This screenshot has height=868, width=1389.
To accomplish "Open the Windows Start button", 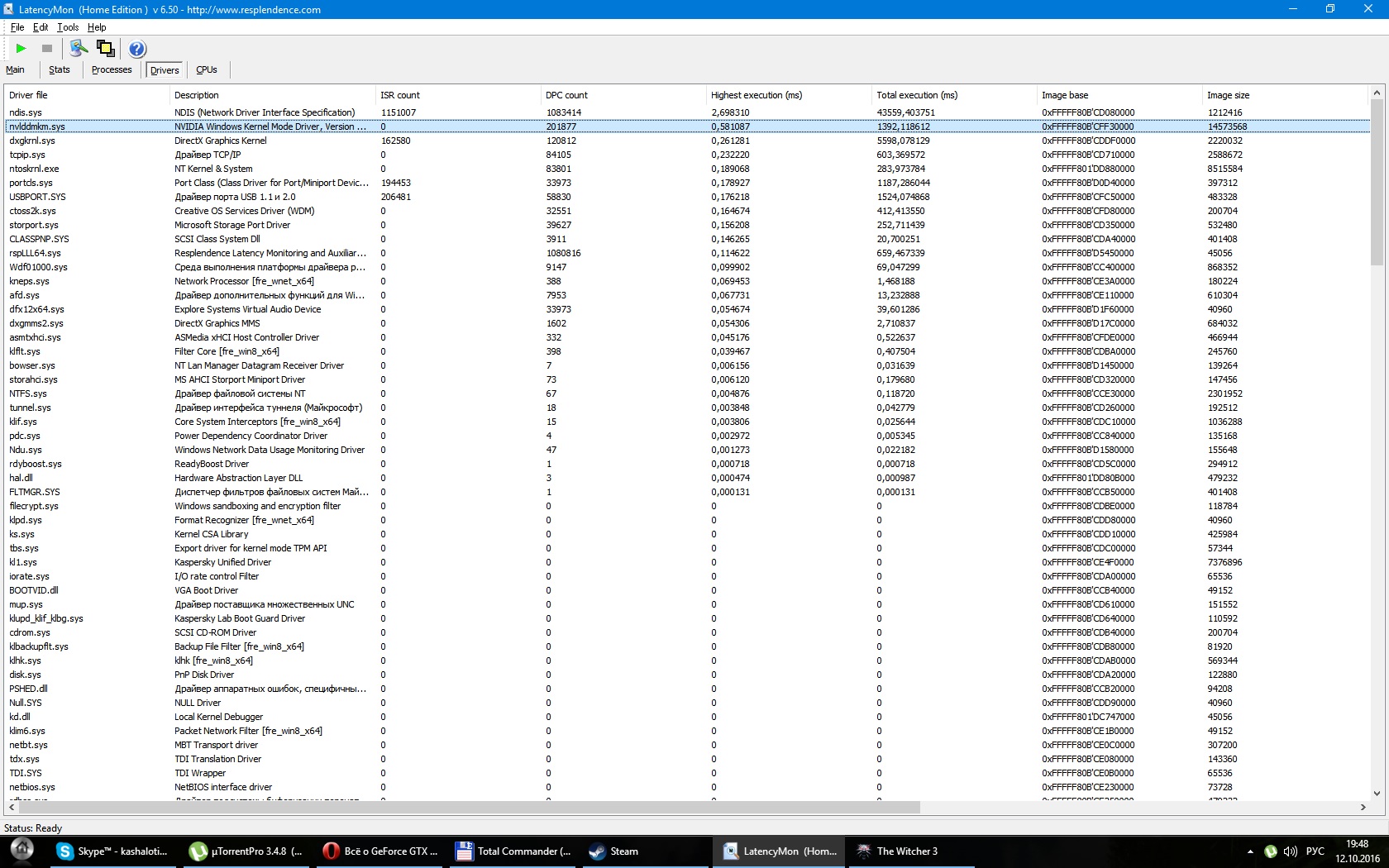I will pos(21,851).
